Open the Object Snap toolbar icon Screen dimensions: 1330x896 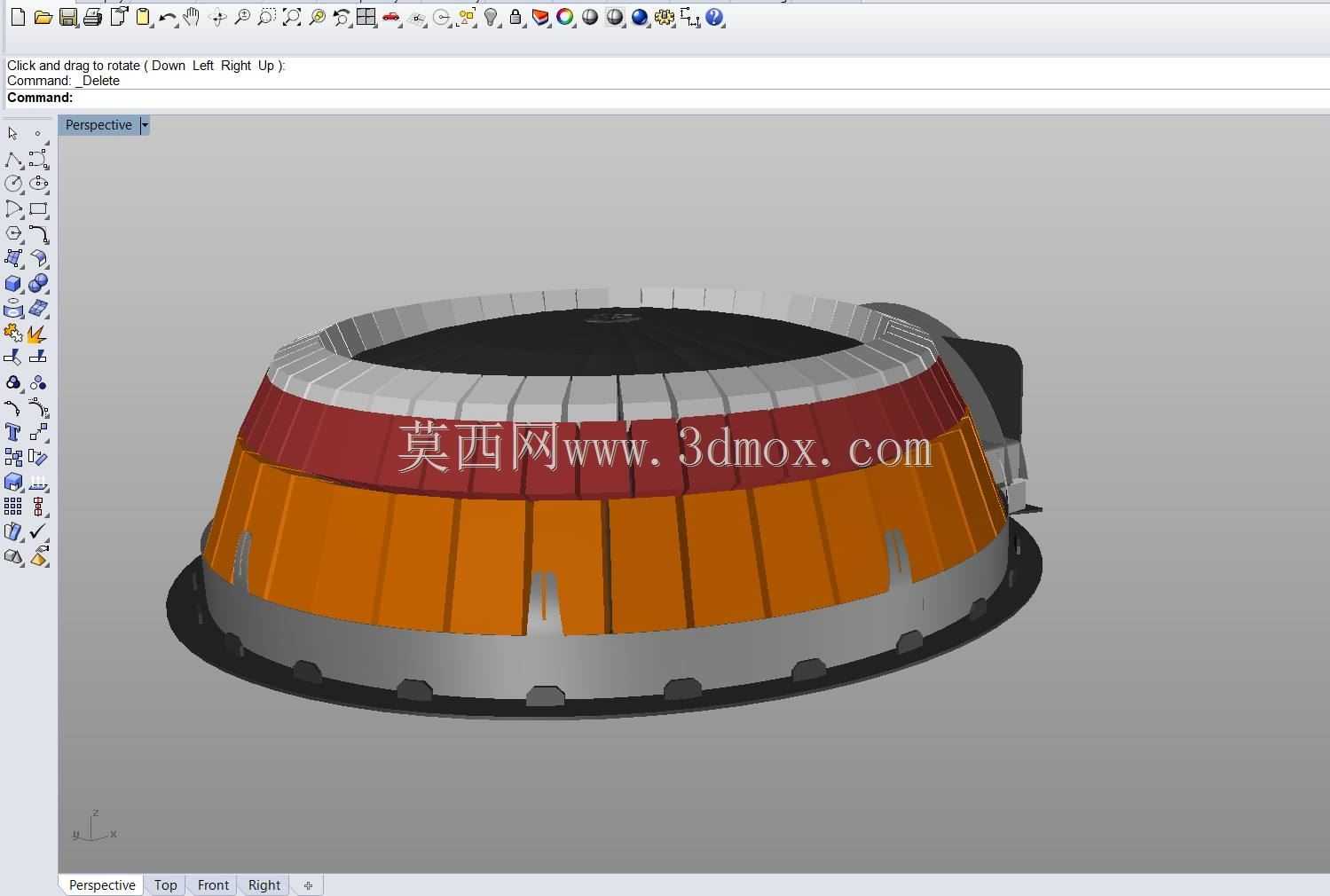[x=441, y=17]
